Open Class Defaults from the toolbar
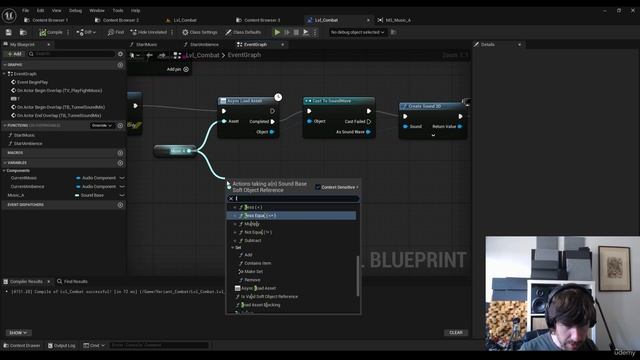Viewport: 640px width, 360px height. [x=243, y=32]
